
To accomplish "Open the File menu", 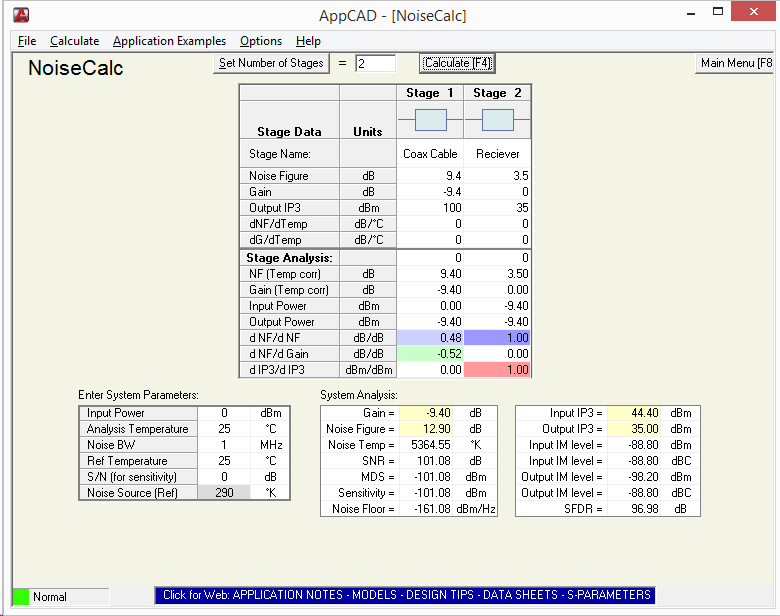I will [27, 41].
